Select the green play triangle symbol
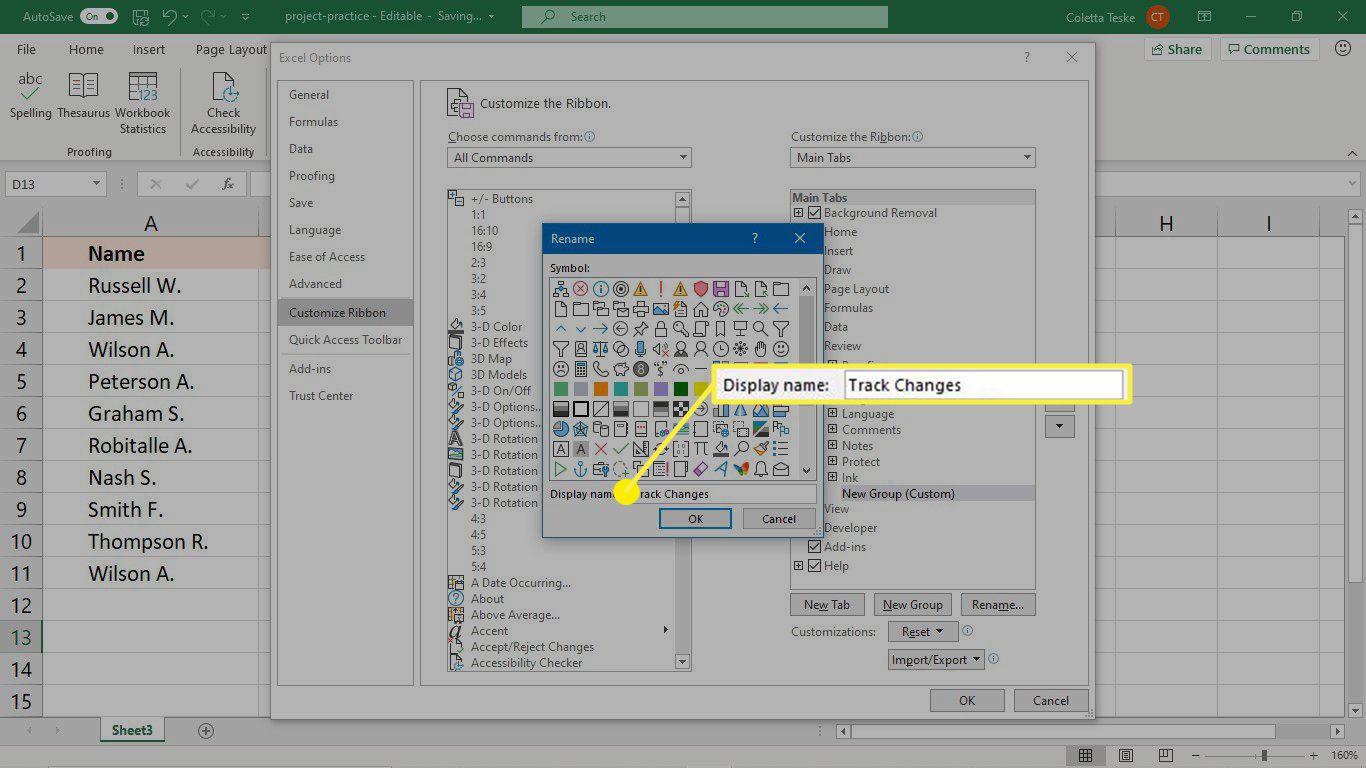Screen dimensions: 1366x768 point(561,469)
